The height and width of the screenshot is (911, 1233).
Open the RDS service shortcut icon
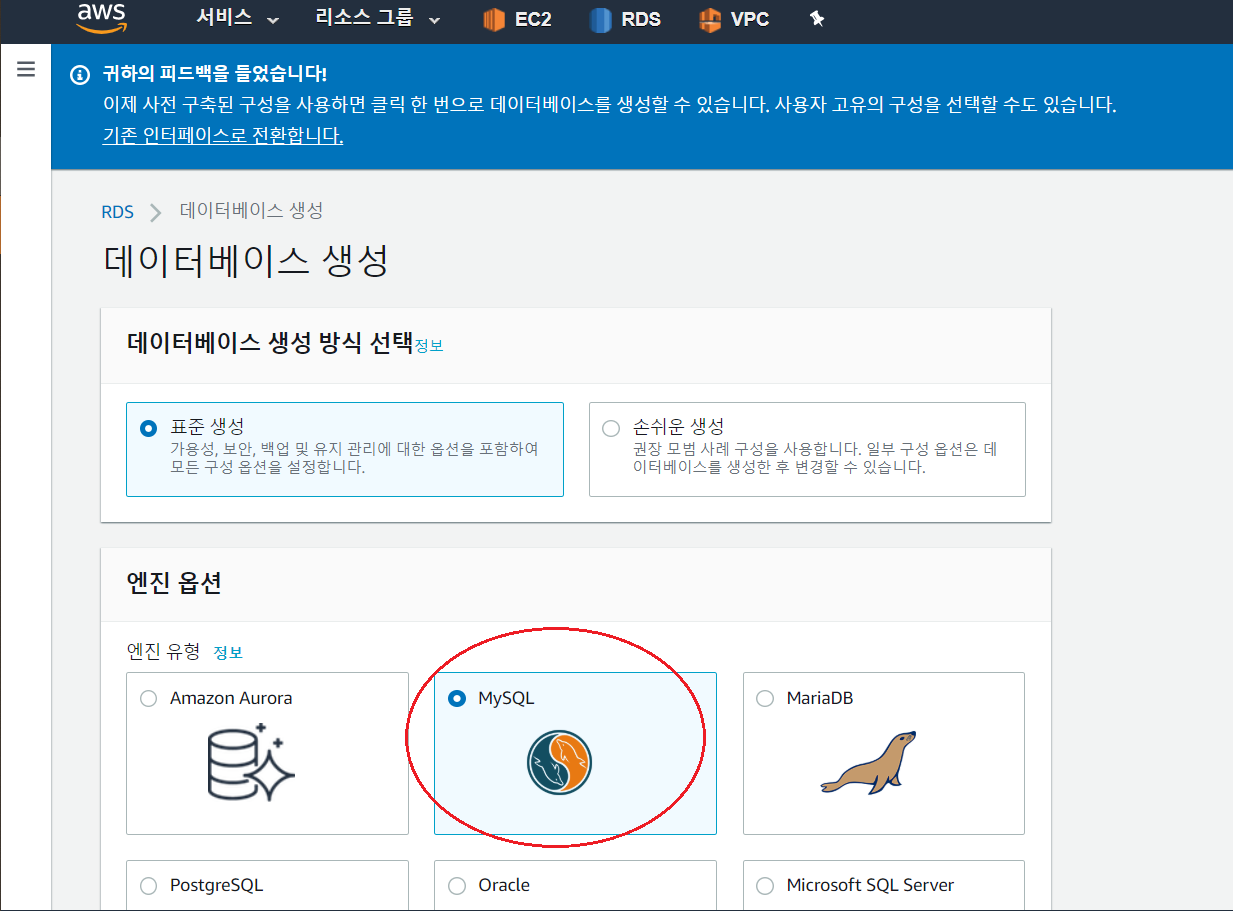600,20
